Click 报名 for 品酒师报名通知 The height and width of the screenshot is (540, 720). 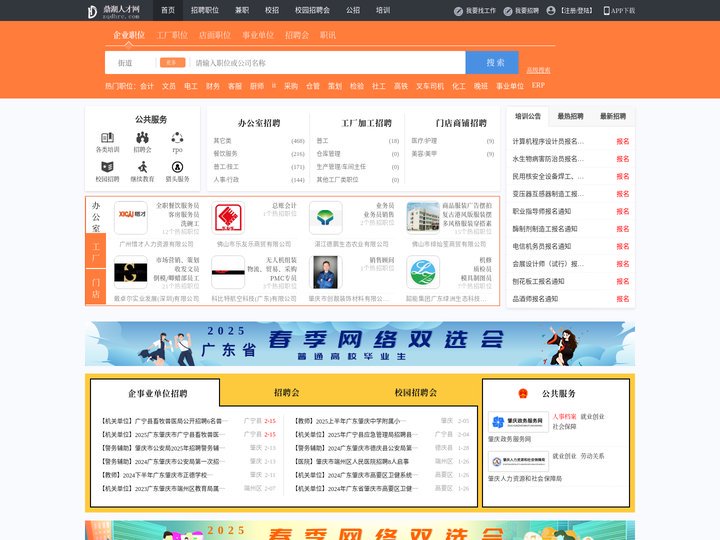[623, 299]
